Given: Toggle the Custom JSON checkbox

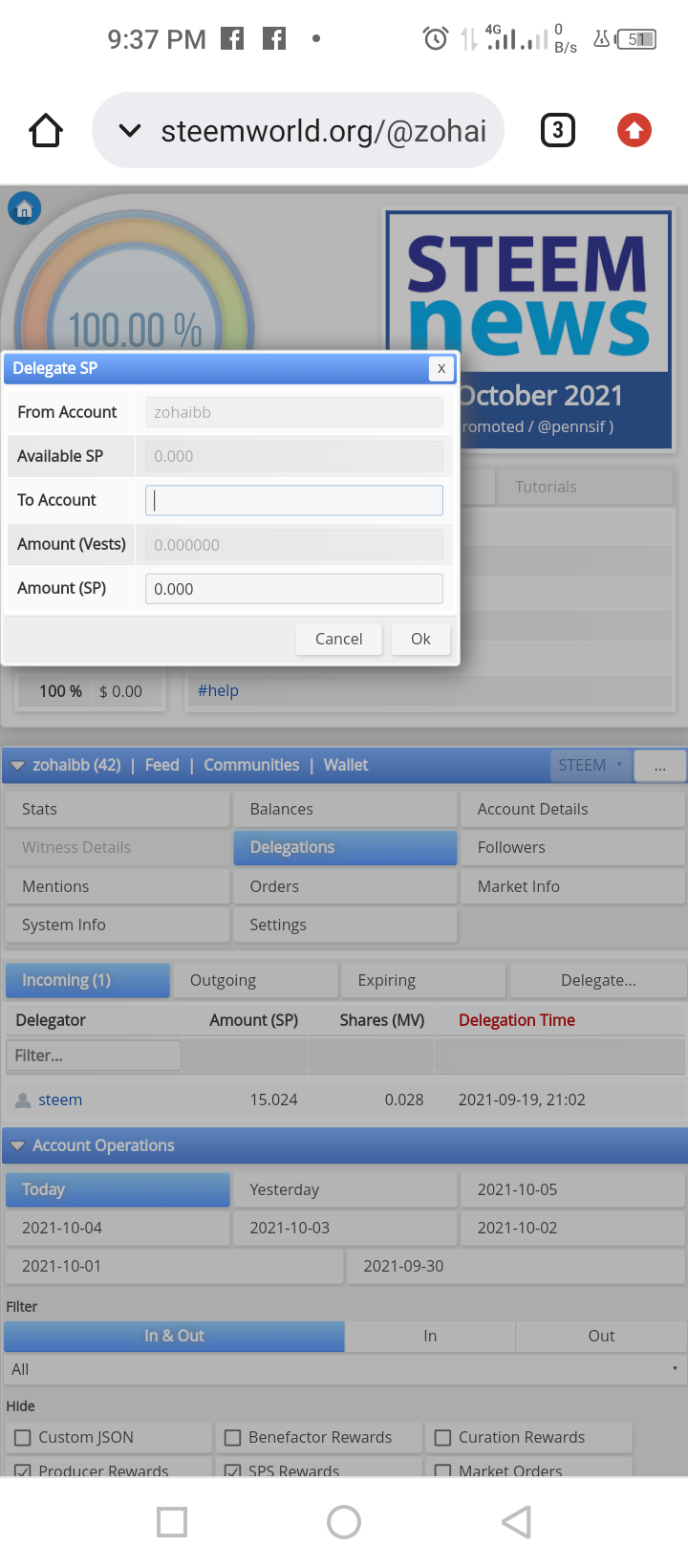Looking at the screenshot, I should point(23,1437).
